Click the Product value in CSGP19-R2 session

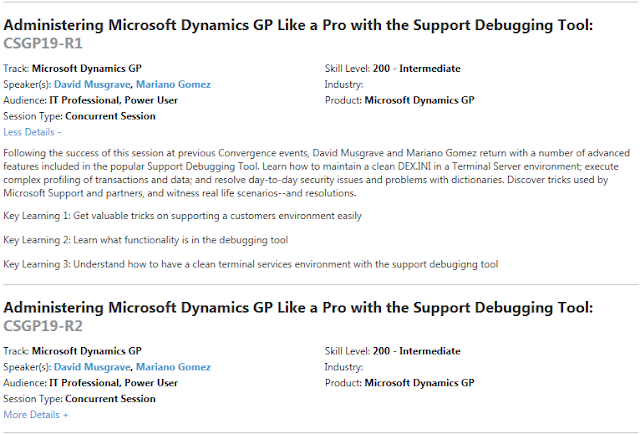[x=419, y=383]
